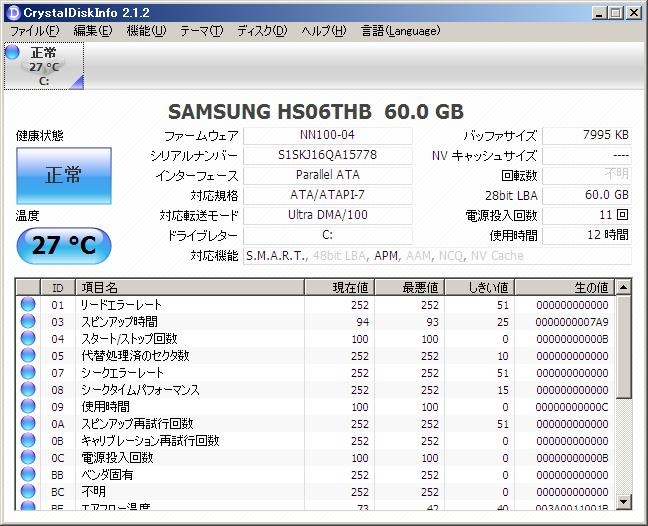Maximize the CrystalDiskInfo window

pos(616,13)
